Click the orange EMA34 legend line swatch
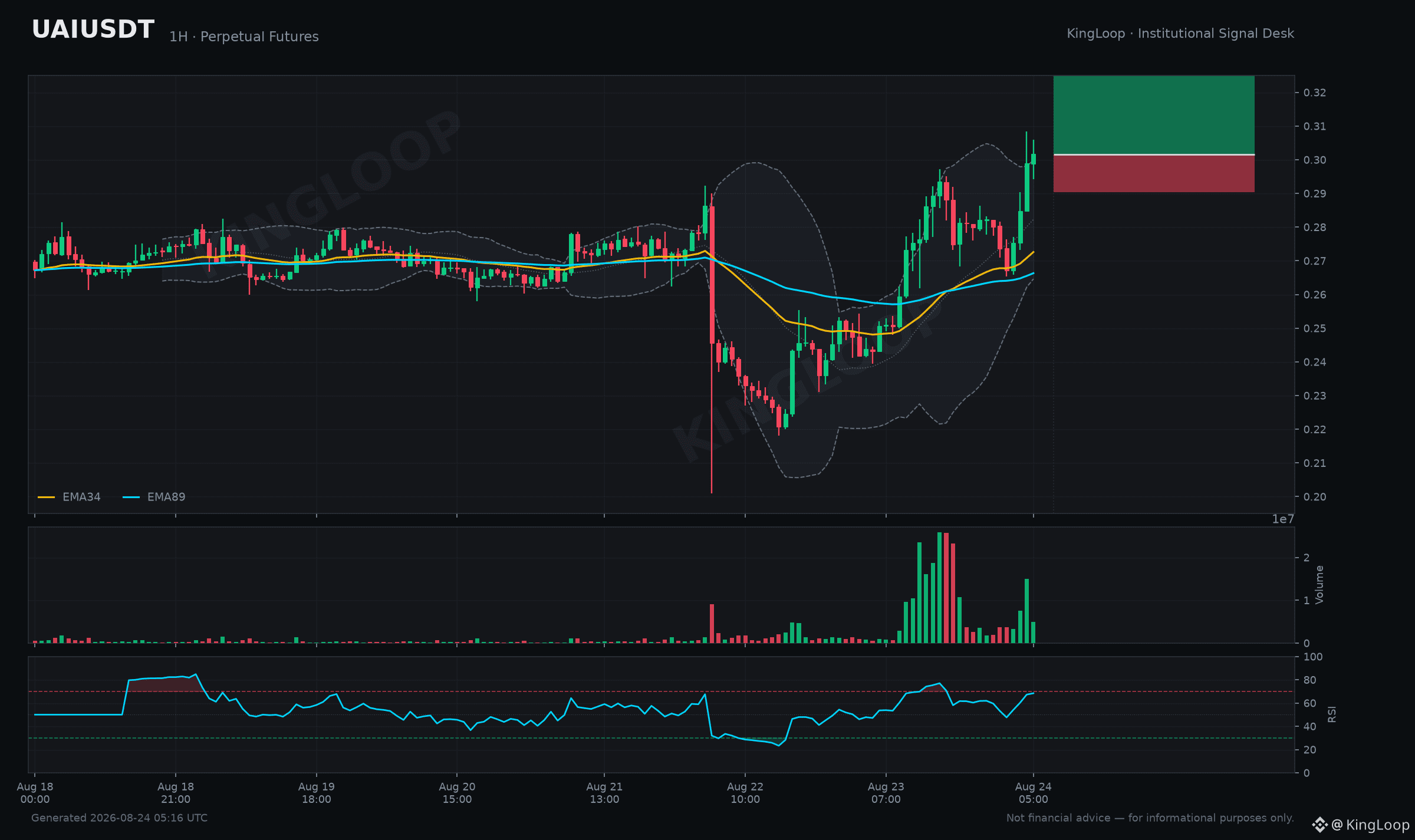 tap(46, 498)
